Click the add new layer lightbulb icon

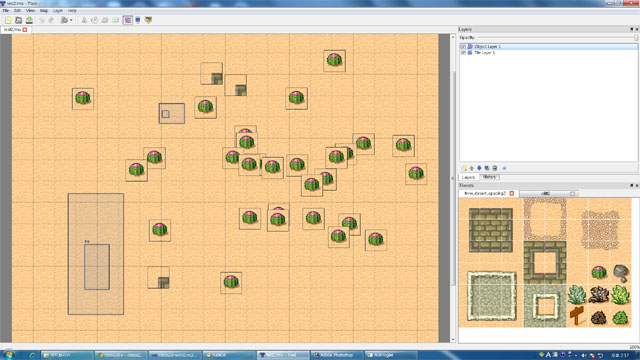(464, 168)
